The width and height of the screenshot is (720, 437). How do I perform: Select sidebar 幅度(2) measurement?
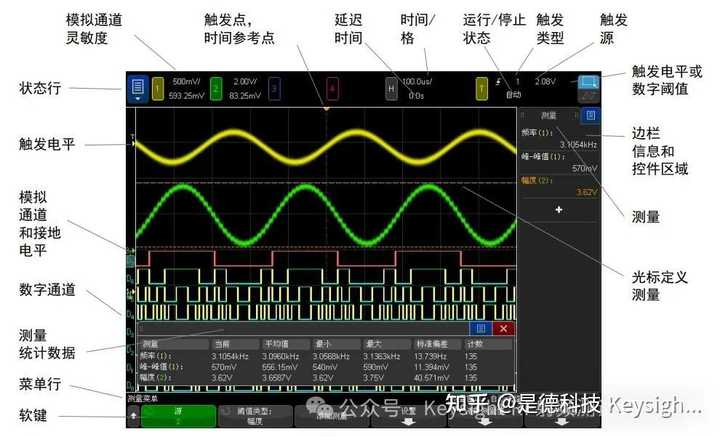pos(559,186)
